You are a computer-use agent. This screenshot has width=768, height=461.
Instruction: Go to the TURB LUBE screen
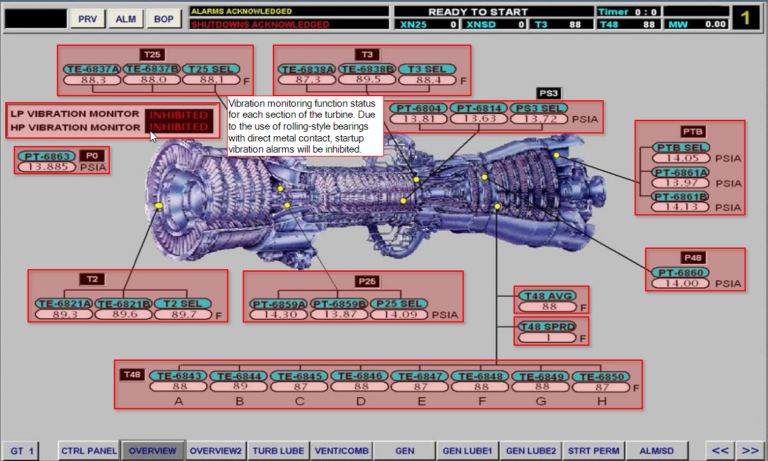(277, 451)
